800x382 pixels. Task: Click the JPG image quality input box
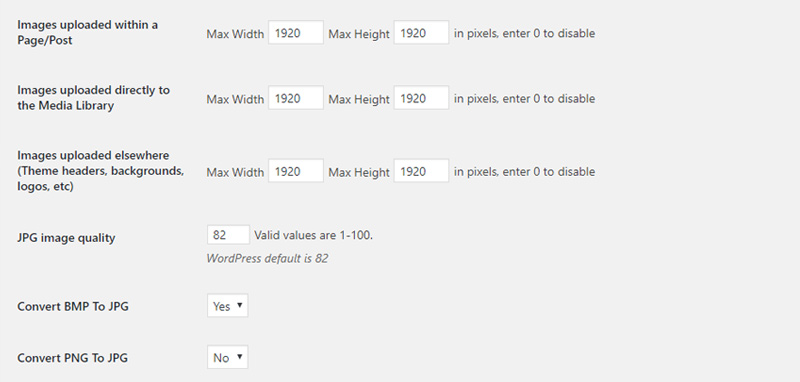point(229,235)
